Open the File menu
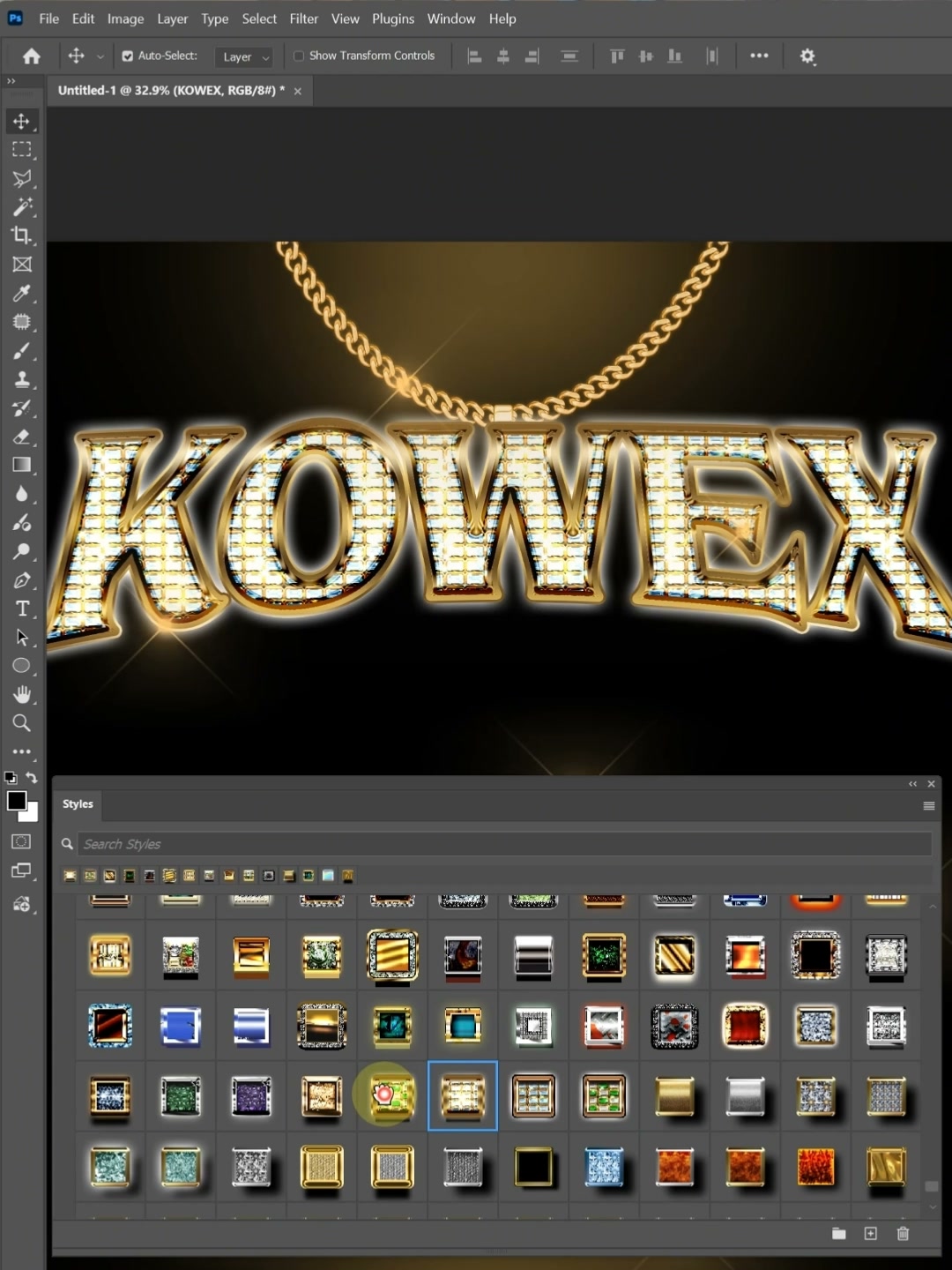952x1270 pixels. (49, 19)
